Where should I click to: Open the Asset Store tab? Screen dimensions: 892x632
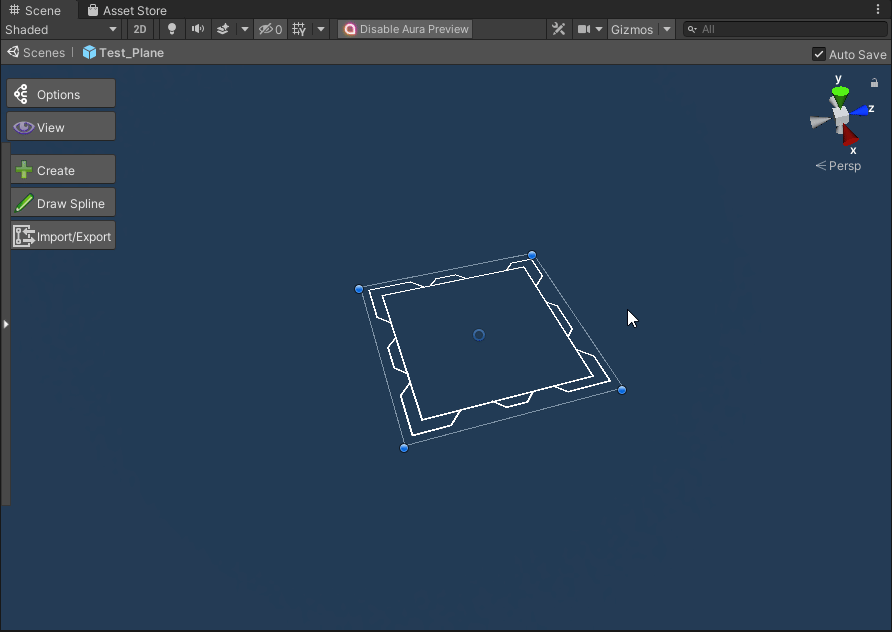(127, 10)
